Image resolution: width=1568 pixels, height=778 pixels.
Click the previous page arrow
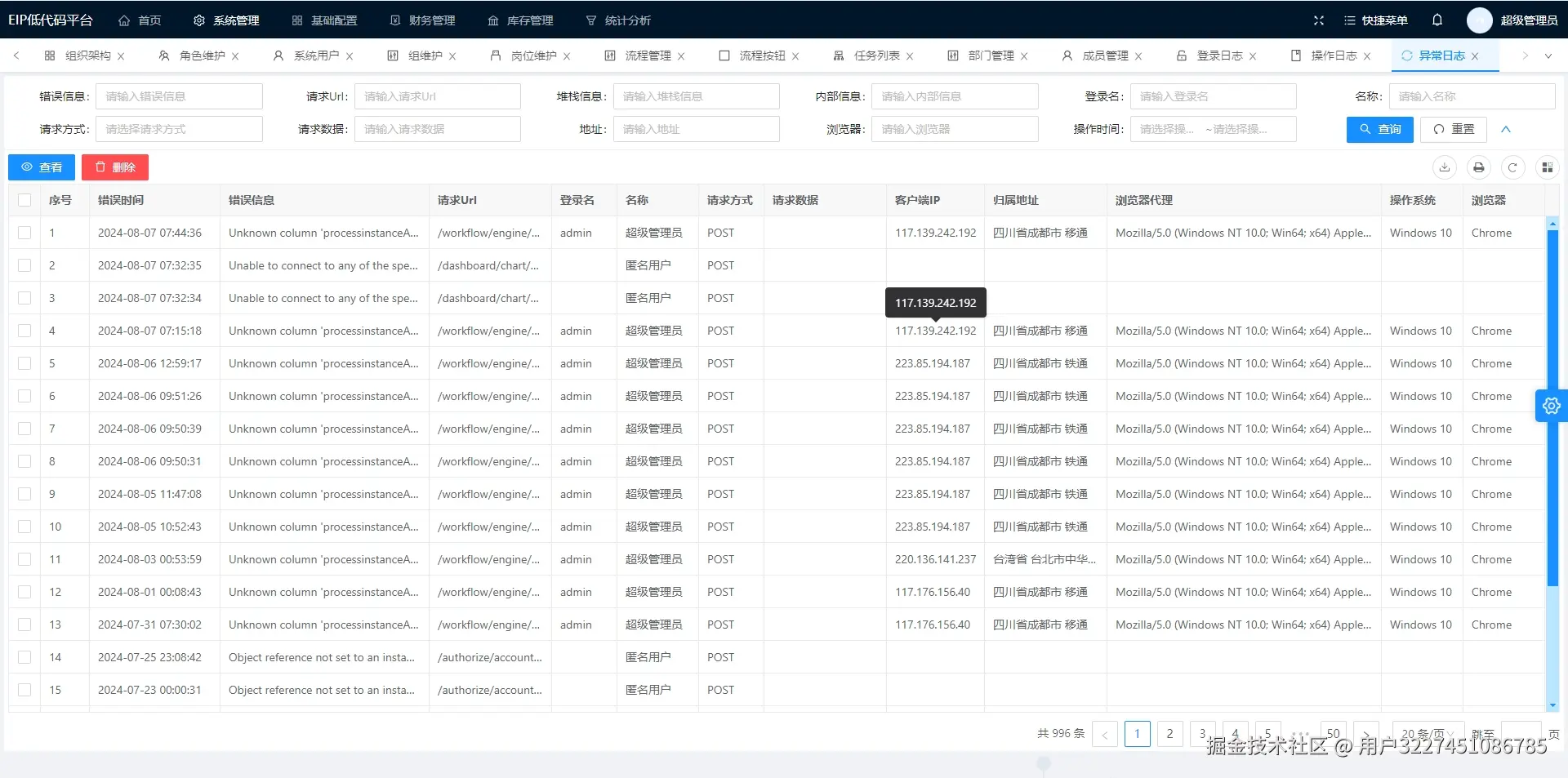coord(1105,734)
